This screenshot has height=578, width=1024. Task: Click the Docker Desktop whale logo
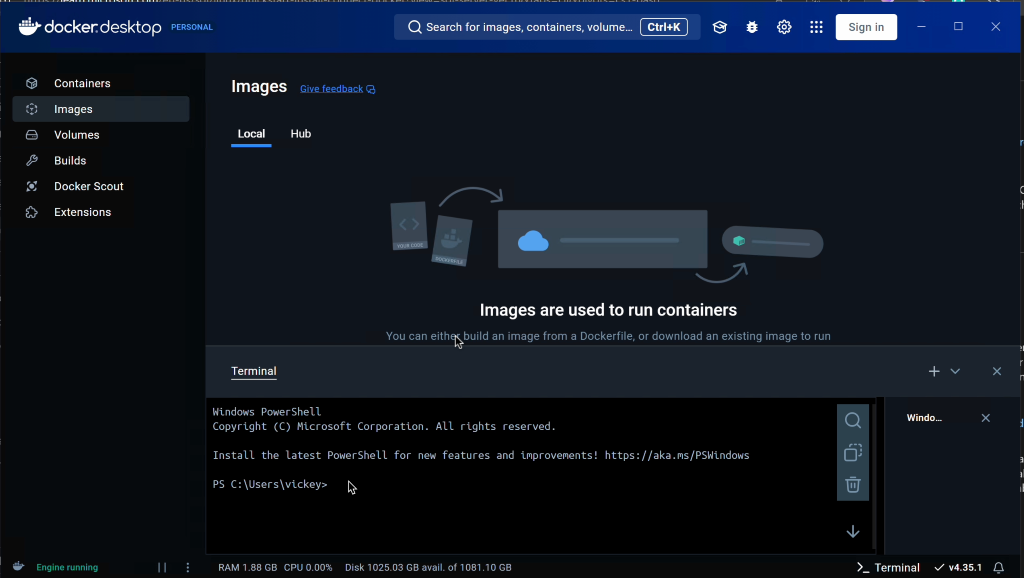tap(29, 26)
